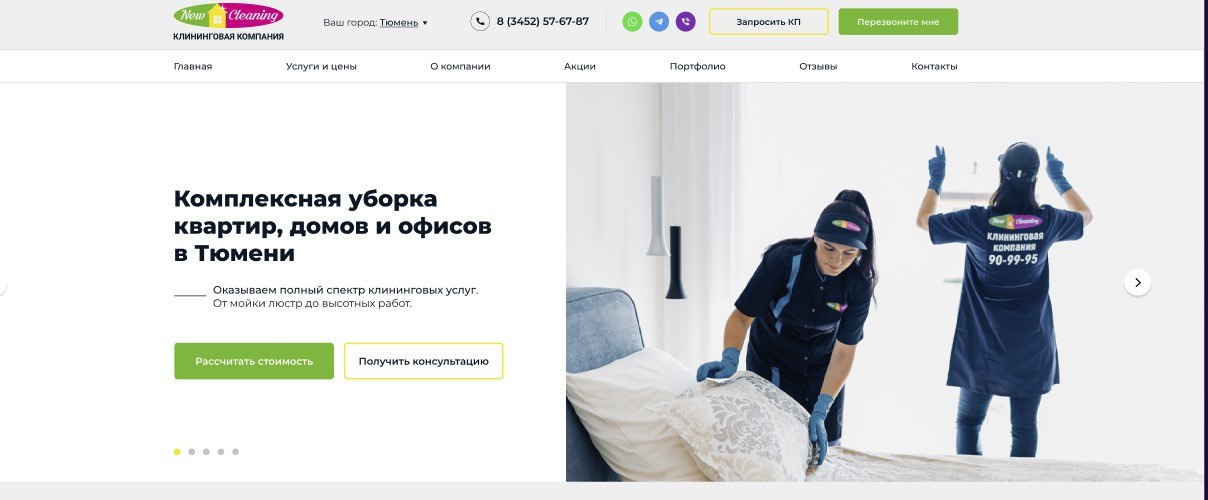Image resolution: width=1208 pixels, height=500 pixels.
Task: Click the phone handset icon
Action: (480, 21)
